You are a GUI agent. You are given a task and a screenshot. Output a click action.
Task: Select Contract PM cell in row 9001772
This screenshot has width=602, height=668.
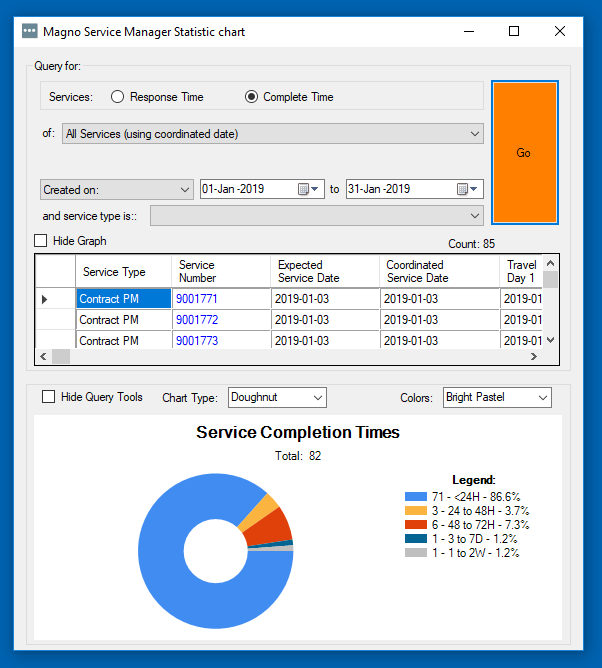click(x=124, y=320)
